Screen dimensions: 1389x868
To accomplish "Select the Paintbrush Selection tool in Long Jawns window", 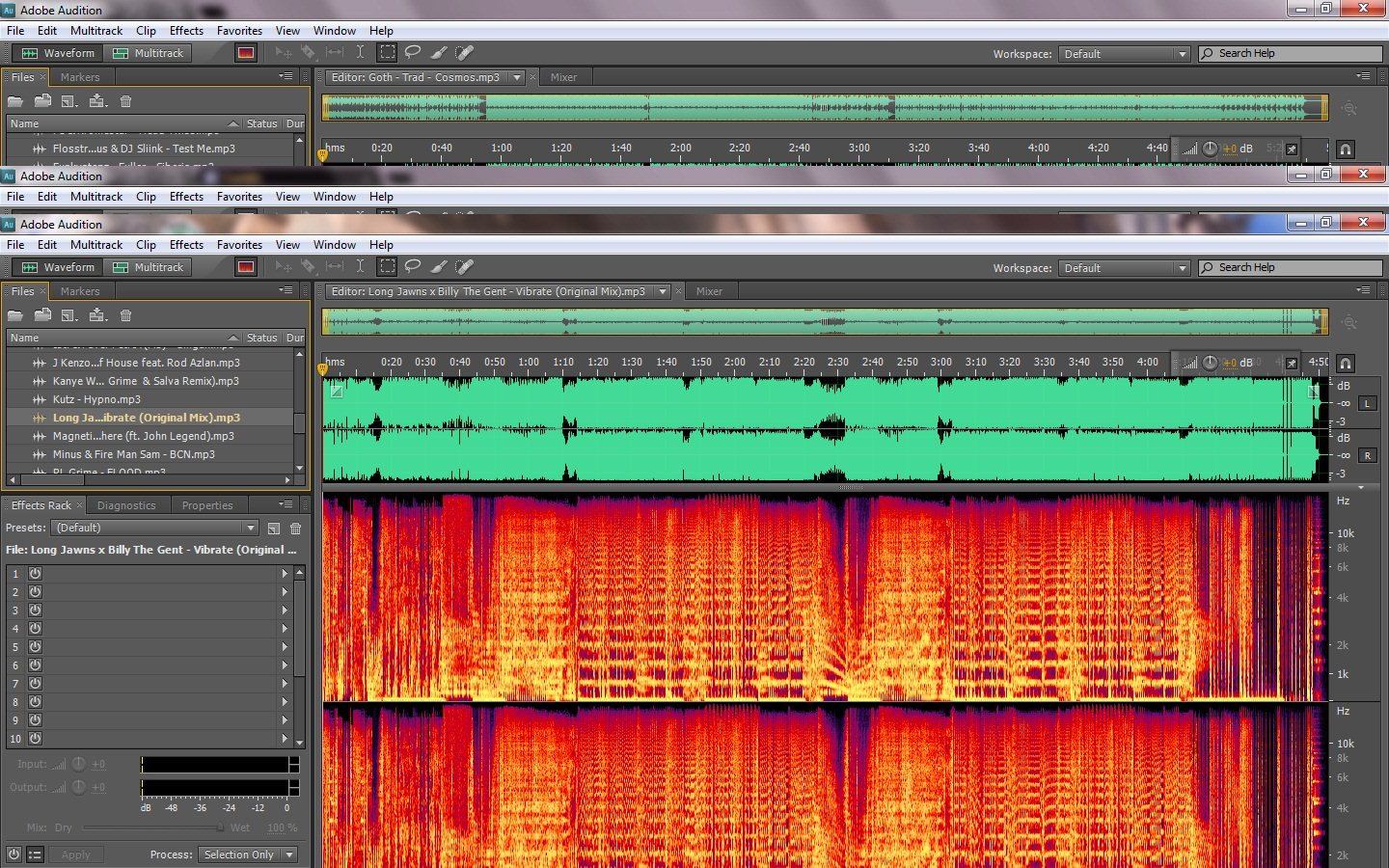I will click(439, 267).
